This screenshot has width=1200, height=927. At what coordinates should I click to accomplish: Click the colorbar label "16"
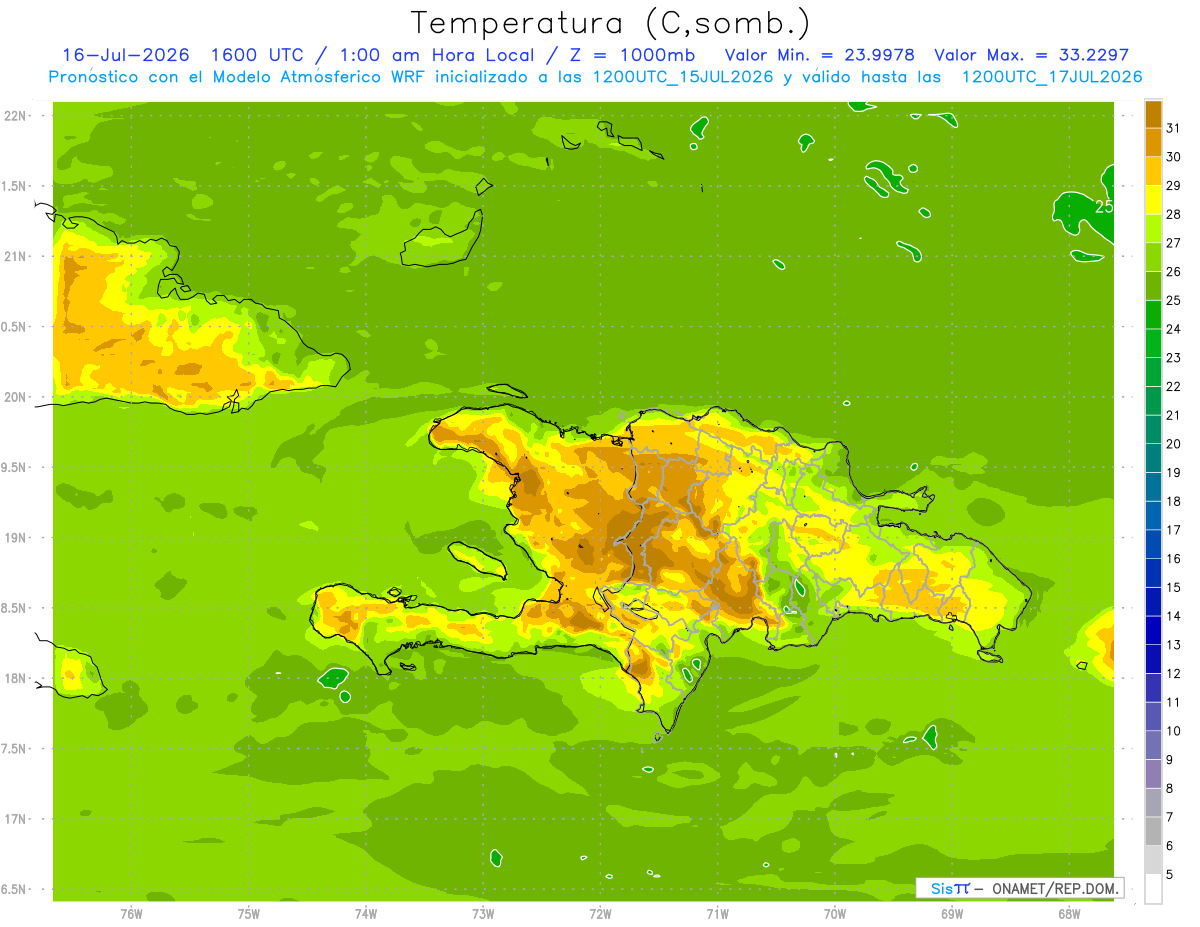click(x=1174, y=559)
